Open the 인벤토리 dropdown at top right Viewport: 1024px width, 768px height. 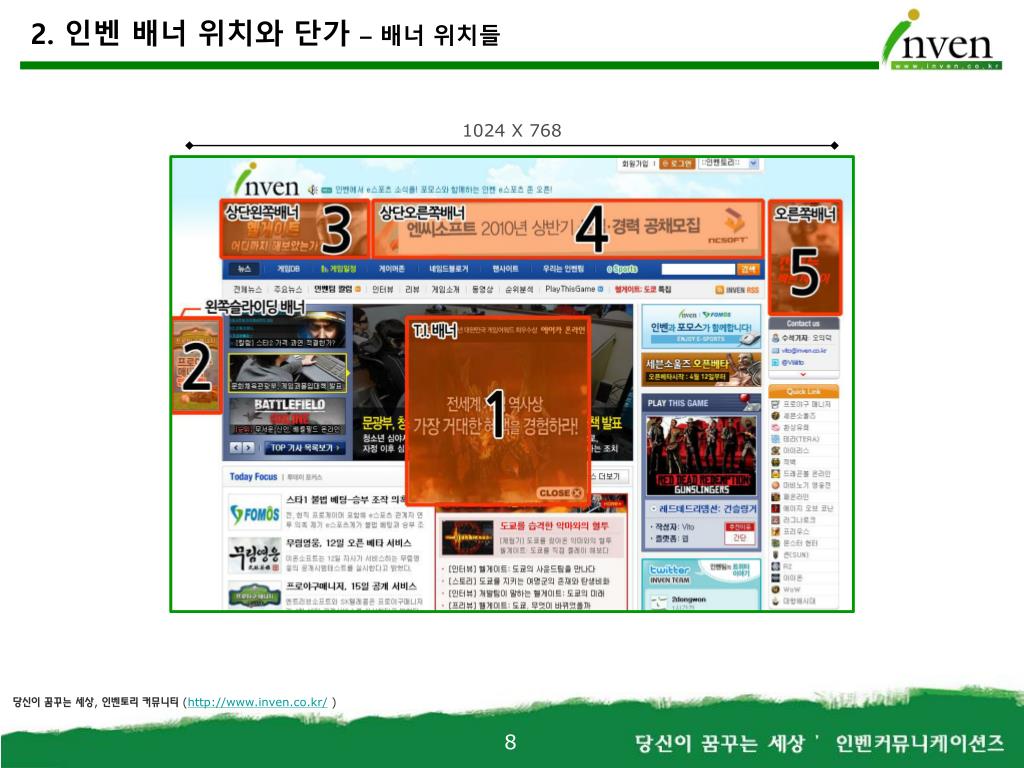tap(729, 163)
